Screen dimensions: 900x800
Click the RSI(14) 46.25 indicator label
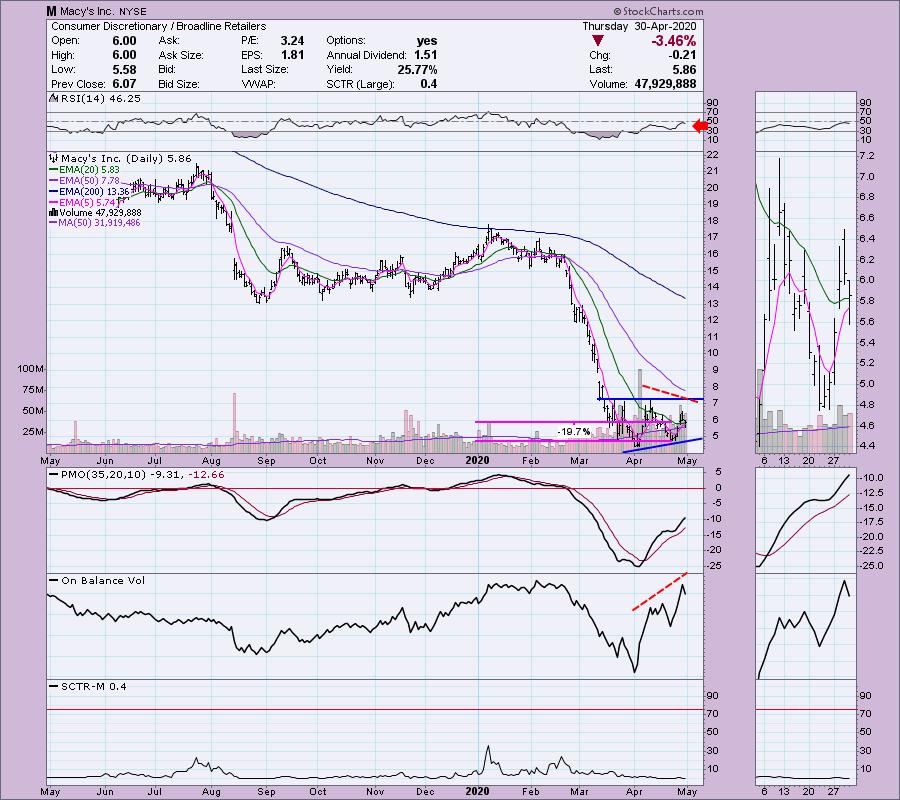click(x=96, y=98)
